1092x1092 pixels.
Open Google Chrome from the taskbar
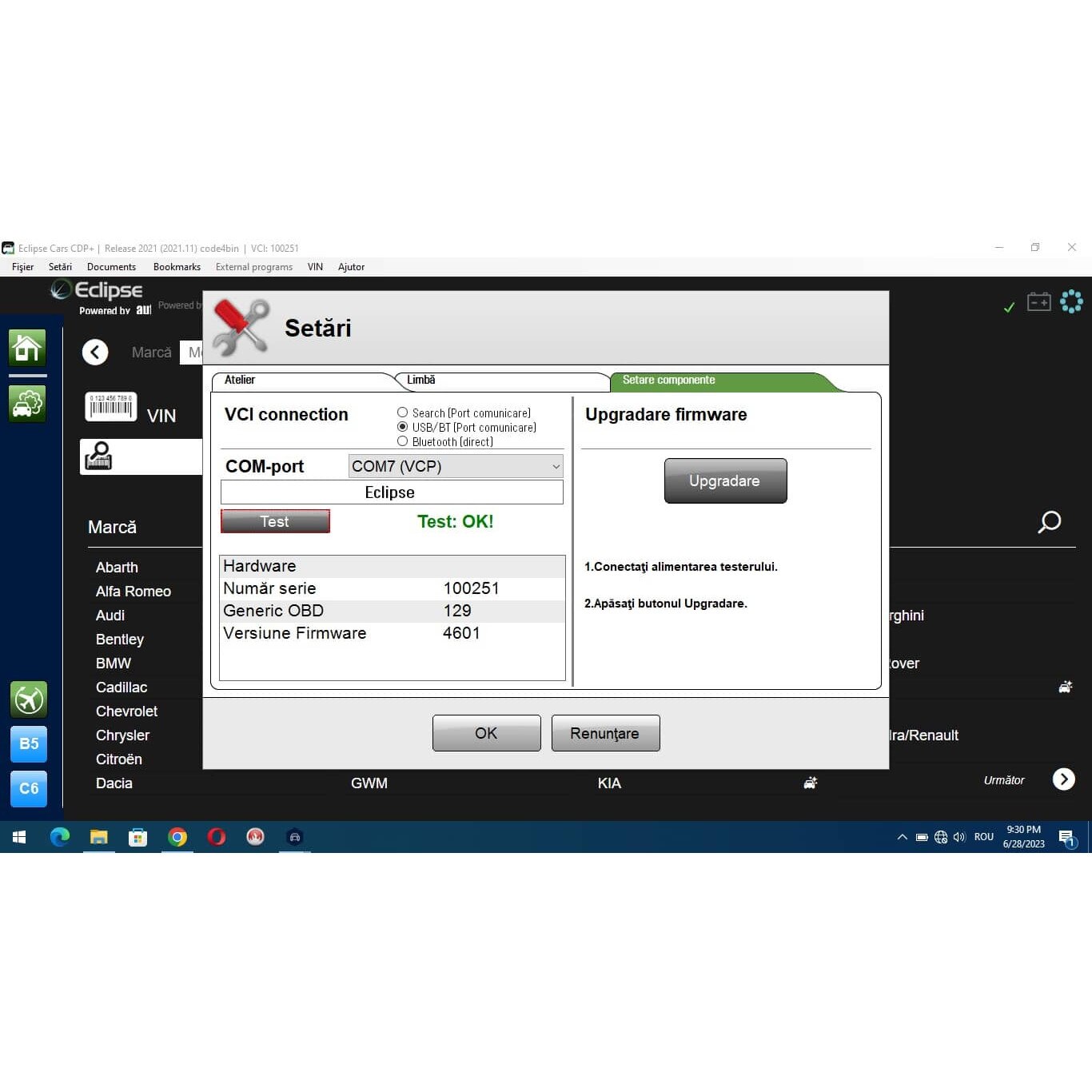pos(177,837)
